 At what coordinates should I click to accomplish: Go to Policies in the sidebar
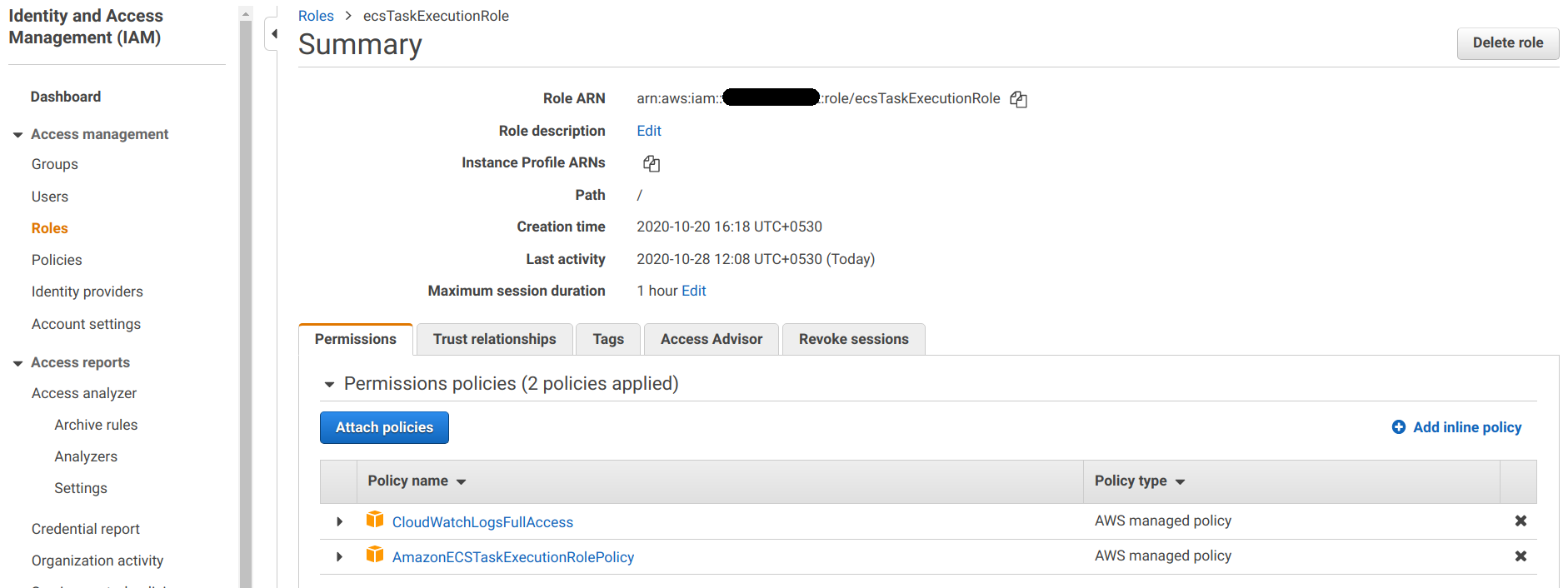(x=57, y=260)
